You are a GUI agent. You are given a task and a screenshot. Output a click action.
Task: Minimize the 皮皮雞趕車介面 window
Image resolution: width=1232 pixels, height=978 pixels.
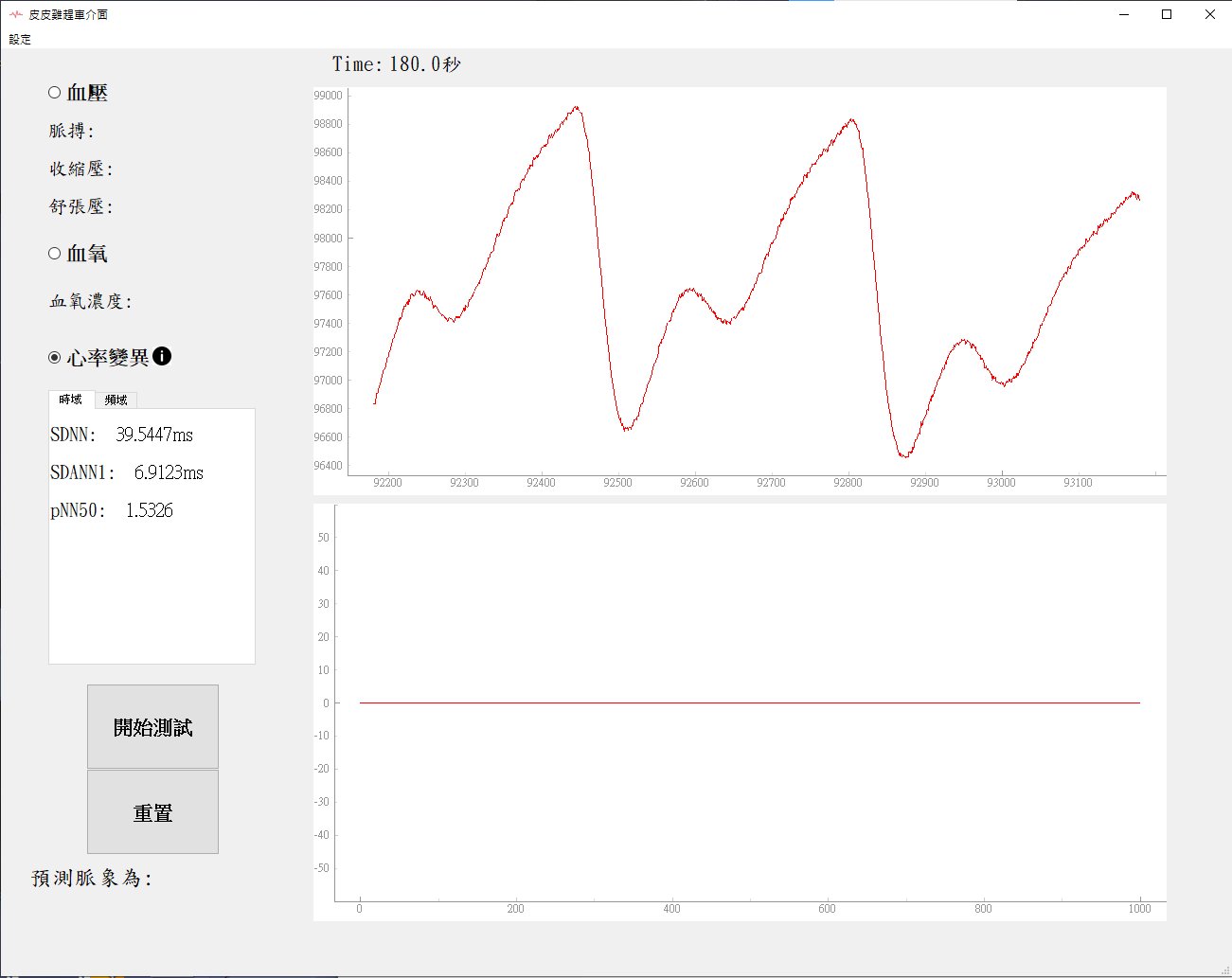click(1124, 14)
